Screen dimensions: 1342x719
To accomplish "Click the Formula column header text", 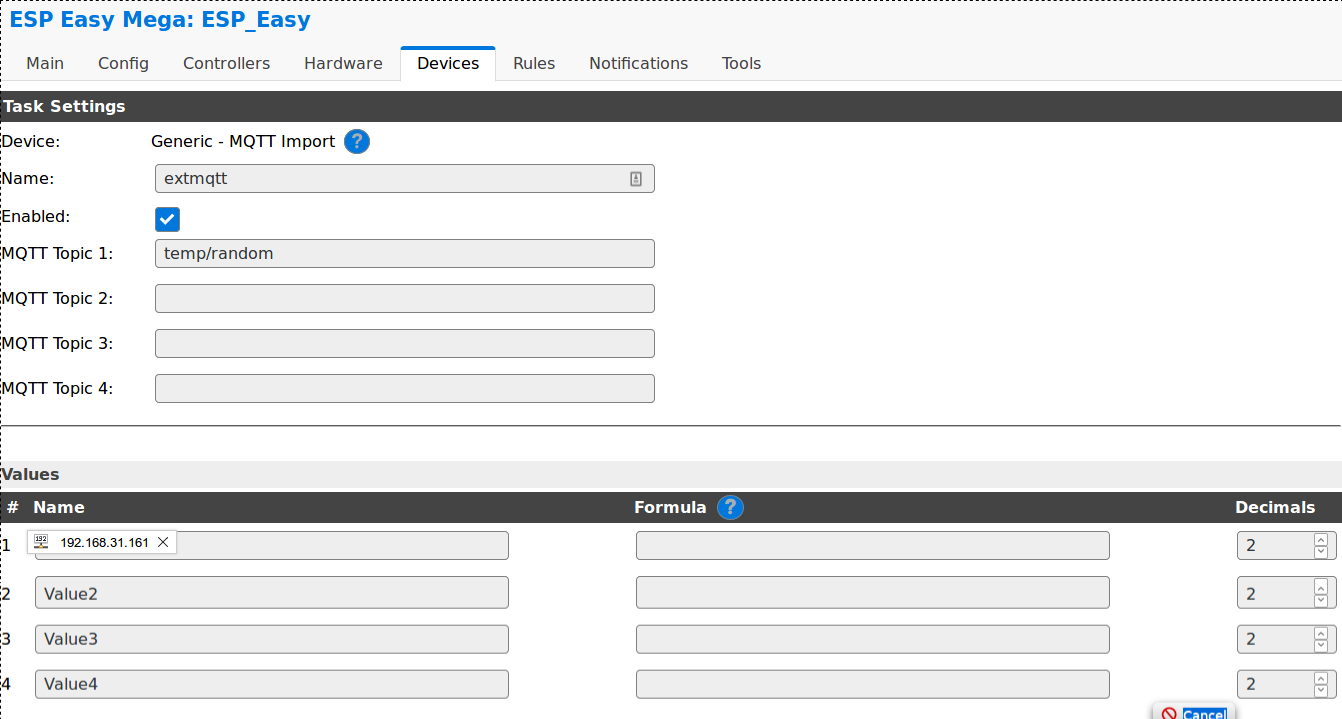I will pos(670,507).
